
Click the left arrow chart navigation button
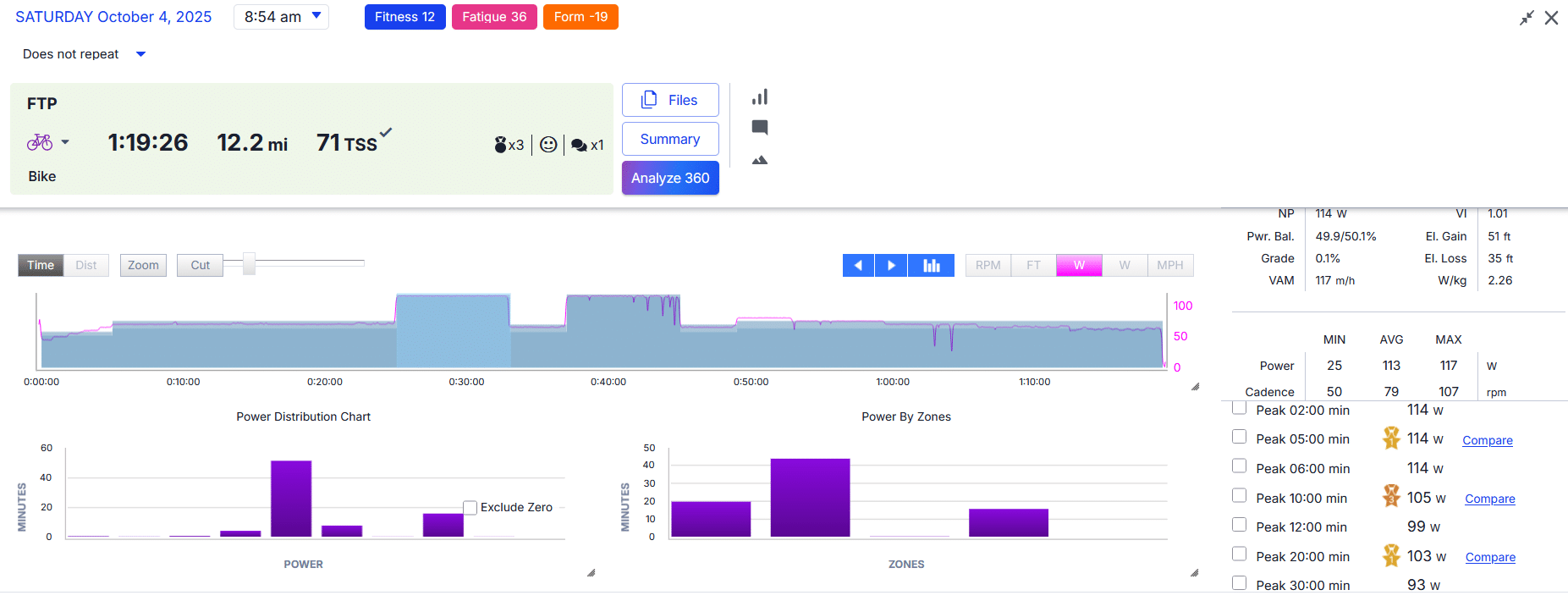858,266
